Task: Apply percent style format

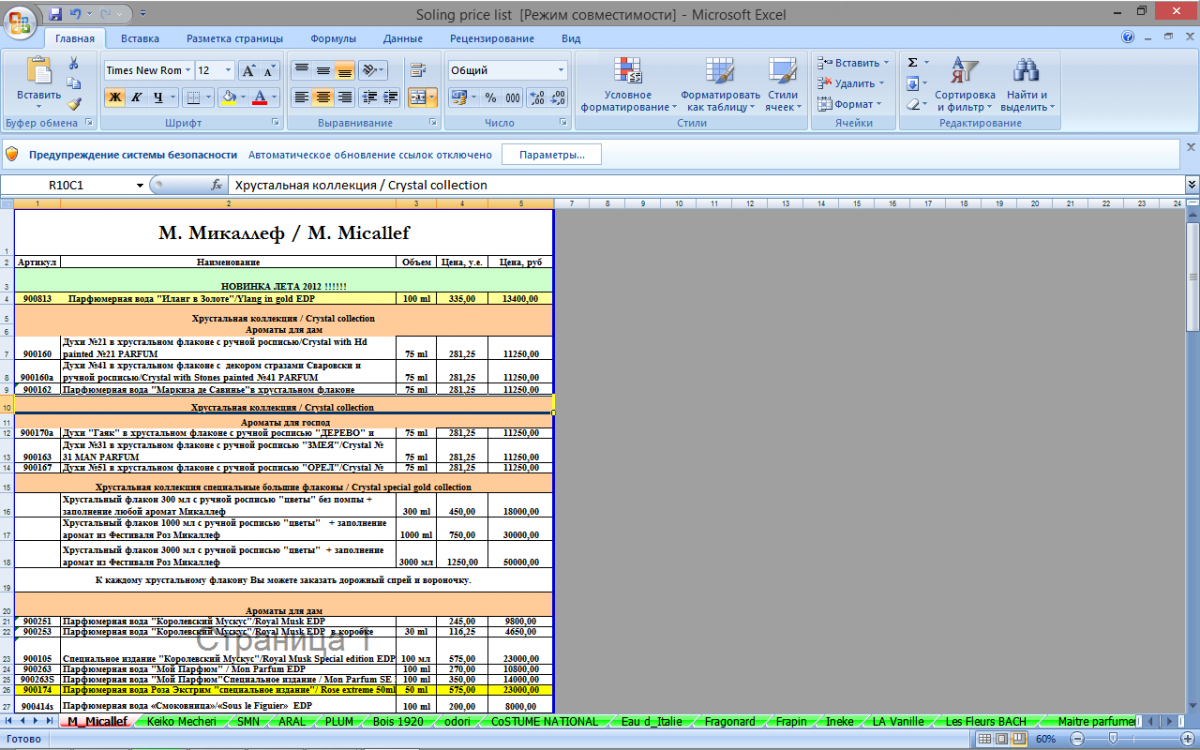Action: 490,97
